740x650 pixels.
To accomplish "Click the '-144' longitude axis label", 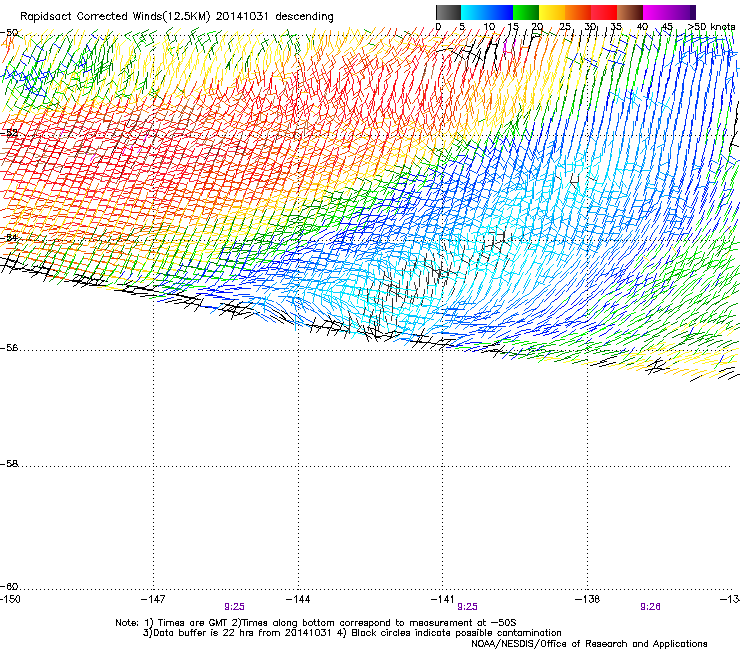I will coord(298,599).
